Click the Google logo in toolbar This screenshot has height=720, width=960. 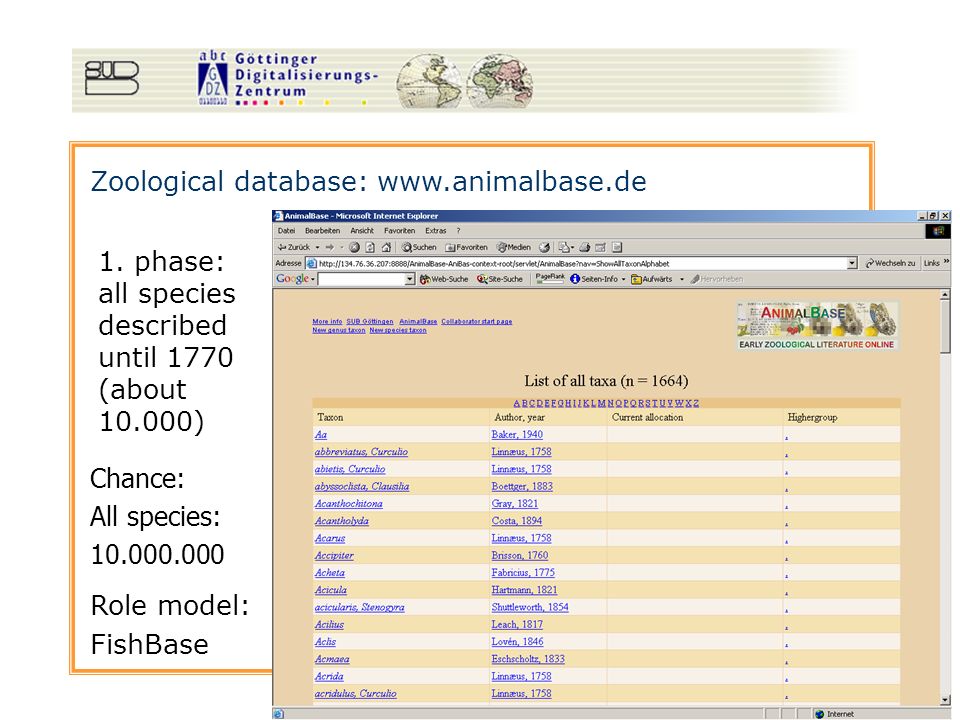click(292, 279)
